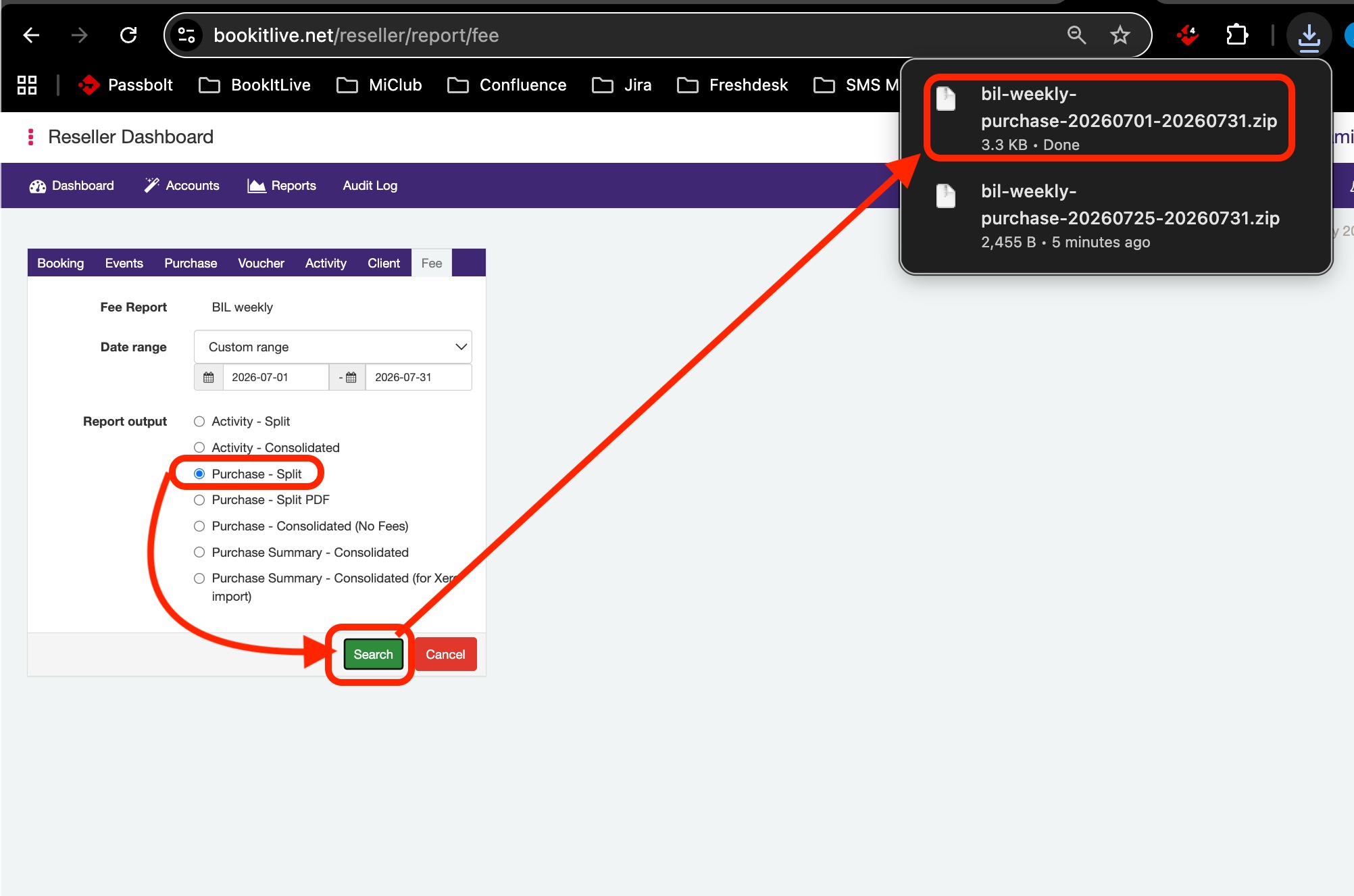The image size is (1354, 896).
Task: Open the Freshdesk bookmarks folder
Action: pyautogui.click(x=732, y=85)
